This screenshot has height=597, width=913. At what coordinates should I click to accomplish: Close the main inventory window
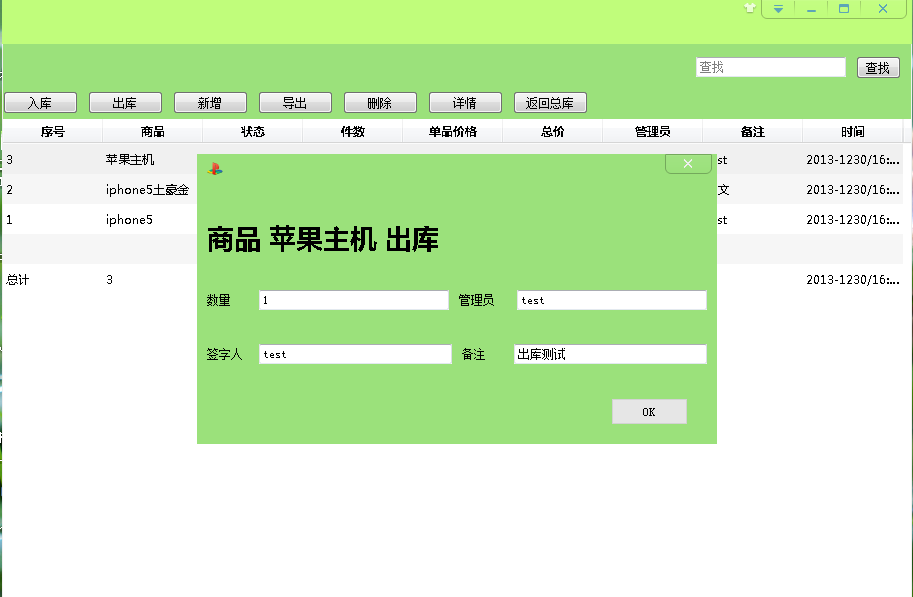click(x=883, y=9)
